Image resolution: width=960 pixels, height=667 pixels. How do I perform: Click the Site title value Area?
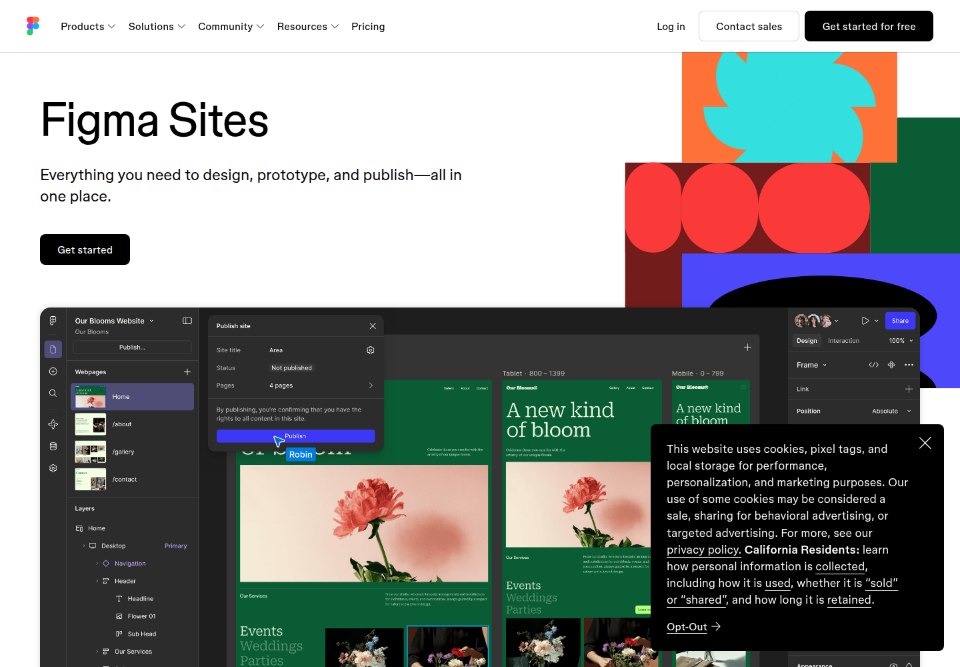[276, 350]
